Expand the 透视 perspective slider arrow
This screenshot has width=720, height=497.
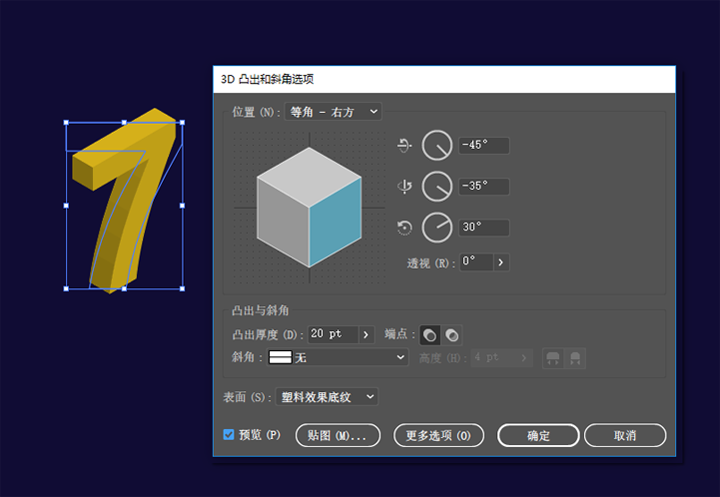tap(501, 262)
